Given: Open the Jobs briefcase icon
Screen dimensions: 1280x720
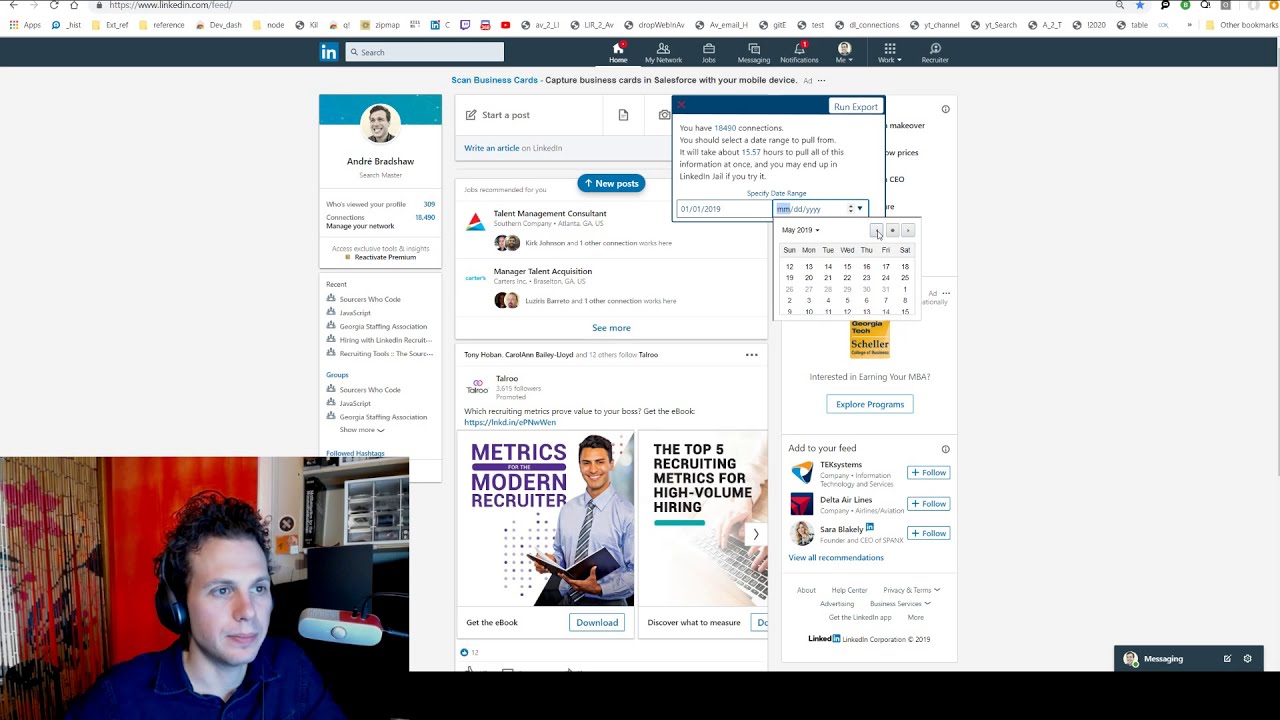Looking at the screenshot, I should pos(708,52).
